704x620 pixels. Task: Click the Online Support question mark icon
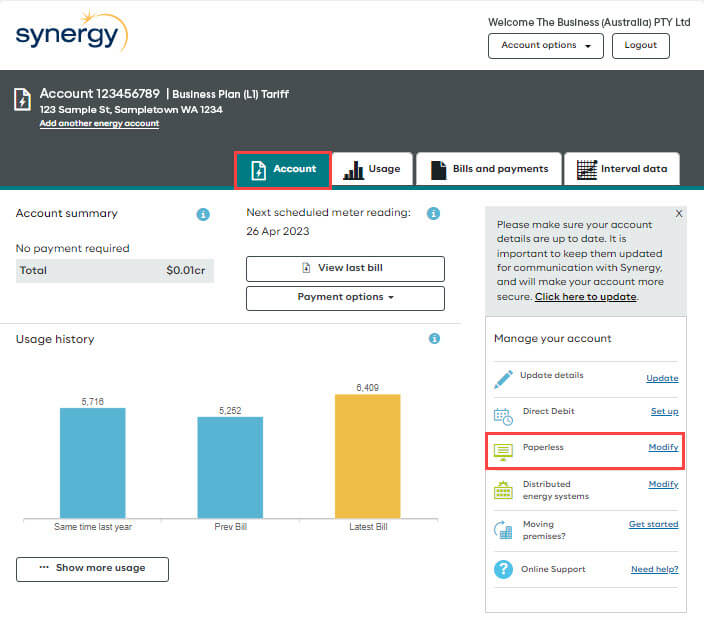point(503,569)
